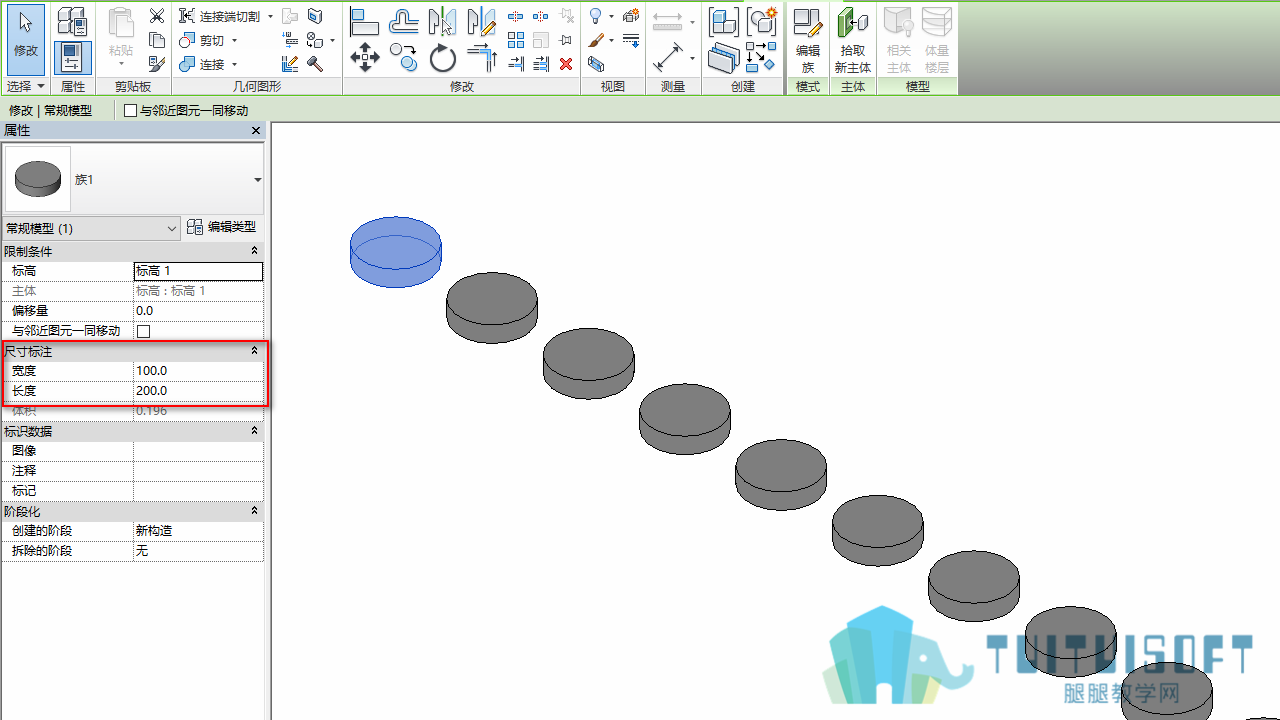
Task: Choose the Copy tool with circles icon
Action: [404, 58]
